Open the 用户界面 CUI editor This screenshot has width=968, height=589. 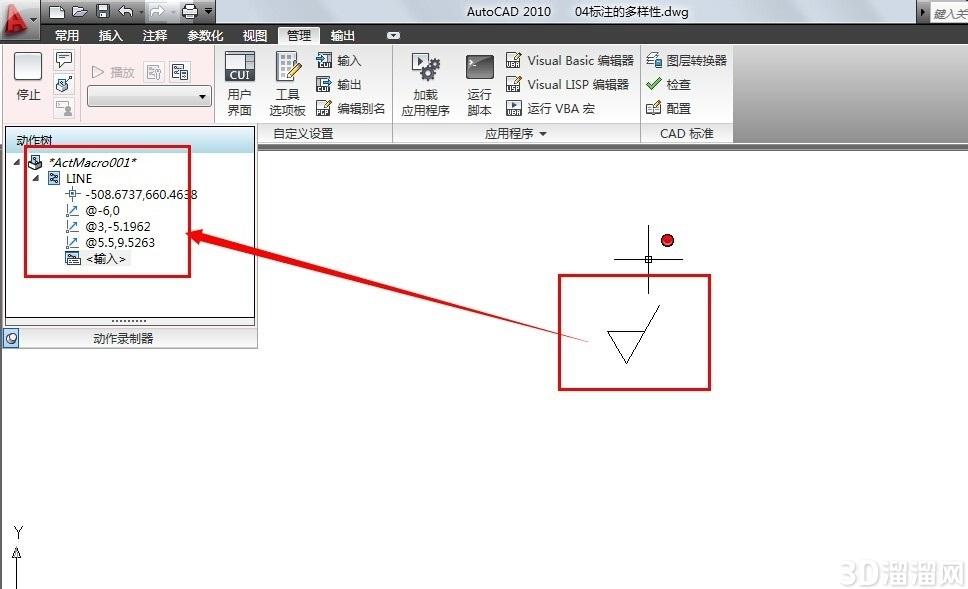coord(240,84)
